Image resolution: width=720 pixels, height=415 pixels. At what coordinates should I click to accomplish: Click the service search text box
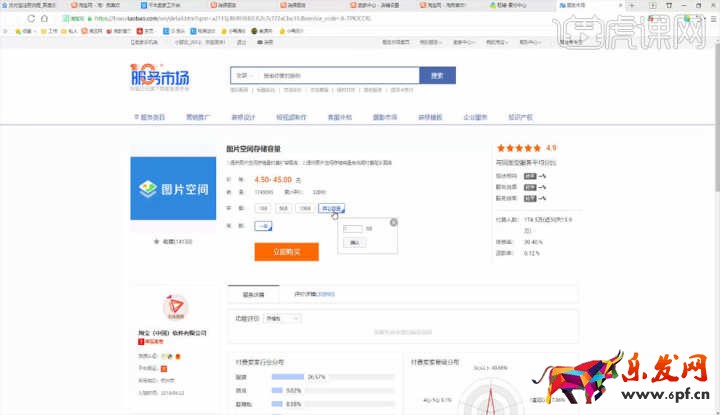coord(335,75)
